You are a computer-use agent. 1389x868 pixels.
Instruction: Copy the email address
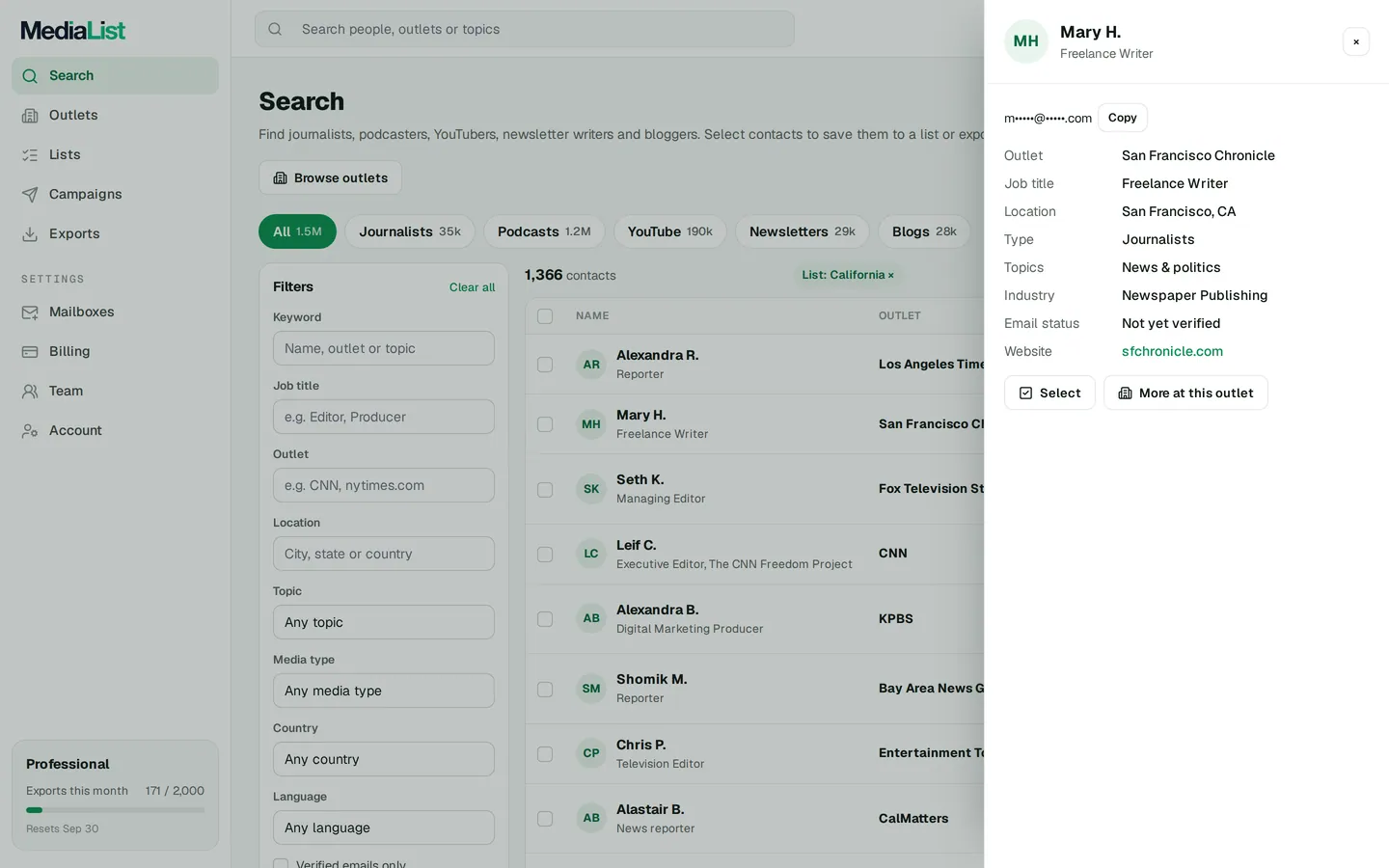(x=1123, y=118)
